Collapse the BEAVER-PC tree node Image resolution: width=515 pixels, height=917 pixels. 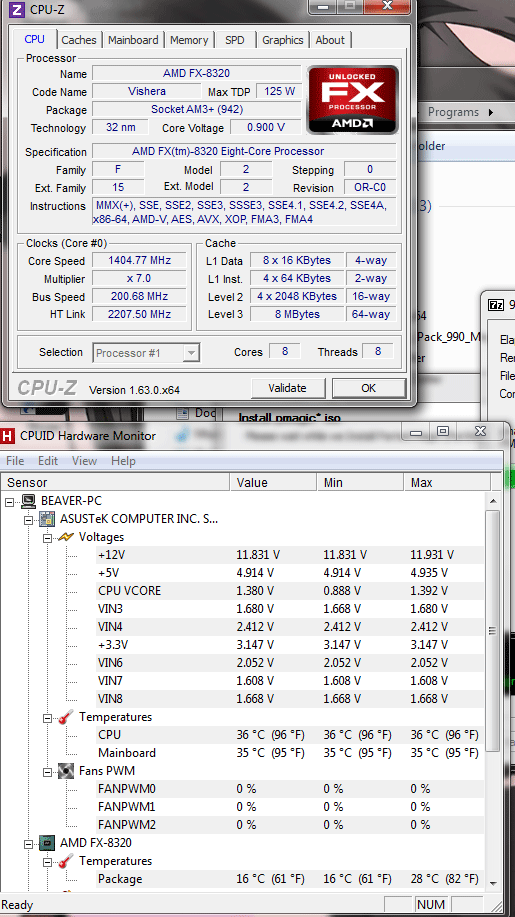(9, 501)
